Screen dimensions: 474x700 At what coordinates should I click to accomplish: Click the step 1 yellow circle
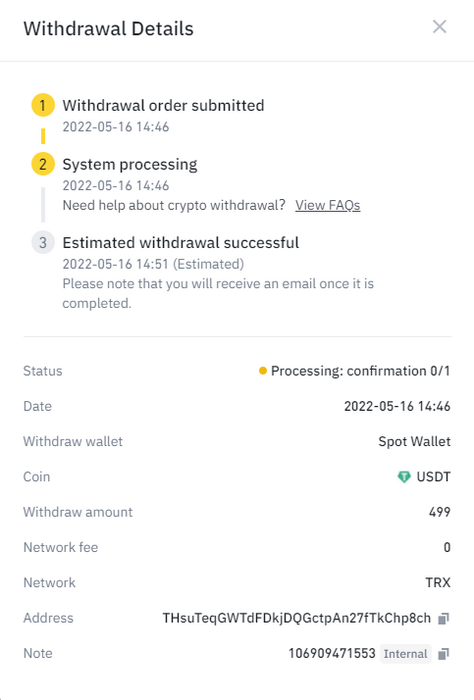pos(43,105)
